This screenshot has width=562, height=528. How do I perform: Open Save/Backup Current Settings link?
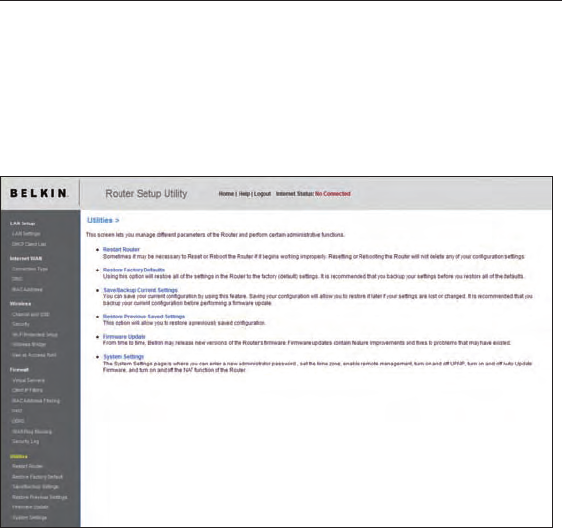140,290
